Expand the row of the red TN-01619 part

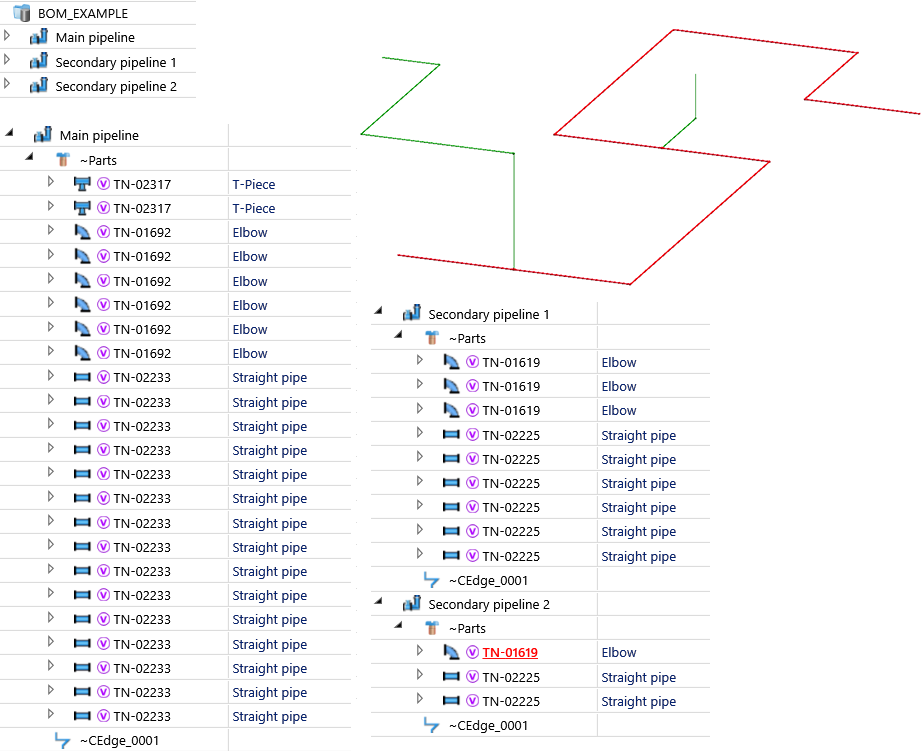pos(419,651)
